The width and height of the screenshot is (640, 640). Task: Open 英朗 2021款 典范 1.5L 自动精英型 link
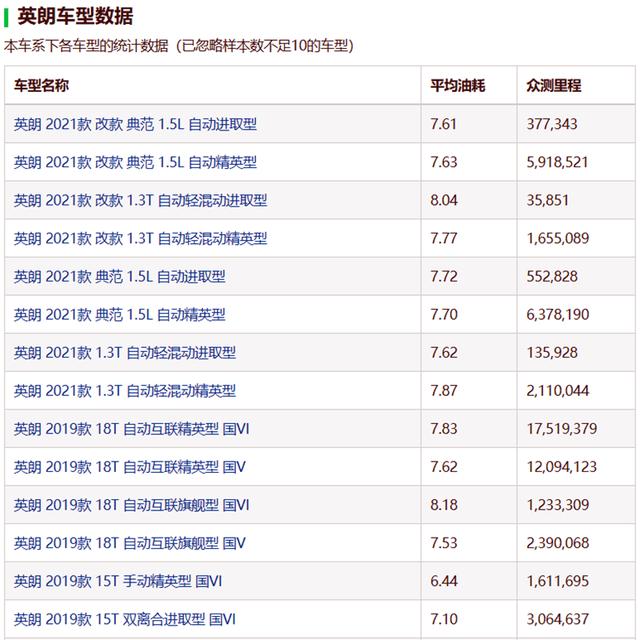tap(120, 315)
